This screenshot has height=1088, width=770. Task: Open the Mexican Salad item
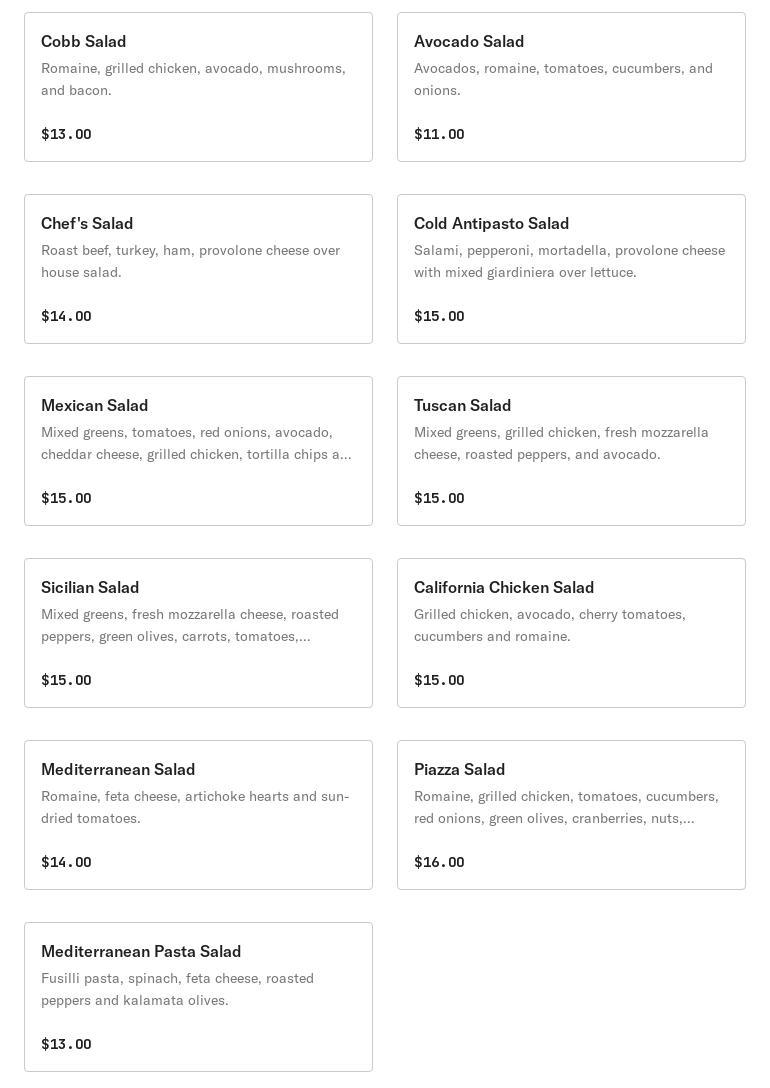(x=198, y=451)
